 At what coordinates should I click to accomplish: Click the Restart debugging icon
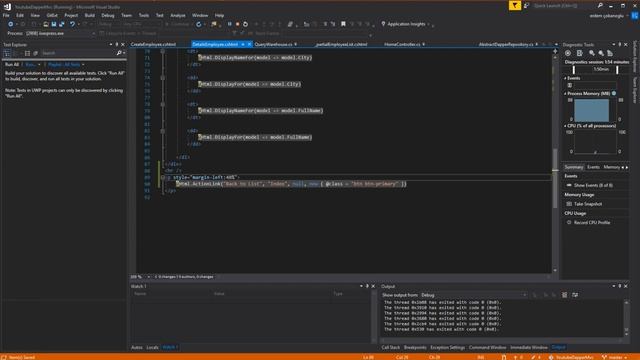coord(245,24)
